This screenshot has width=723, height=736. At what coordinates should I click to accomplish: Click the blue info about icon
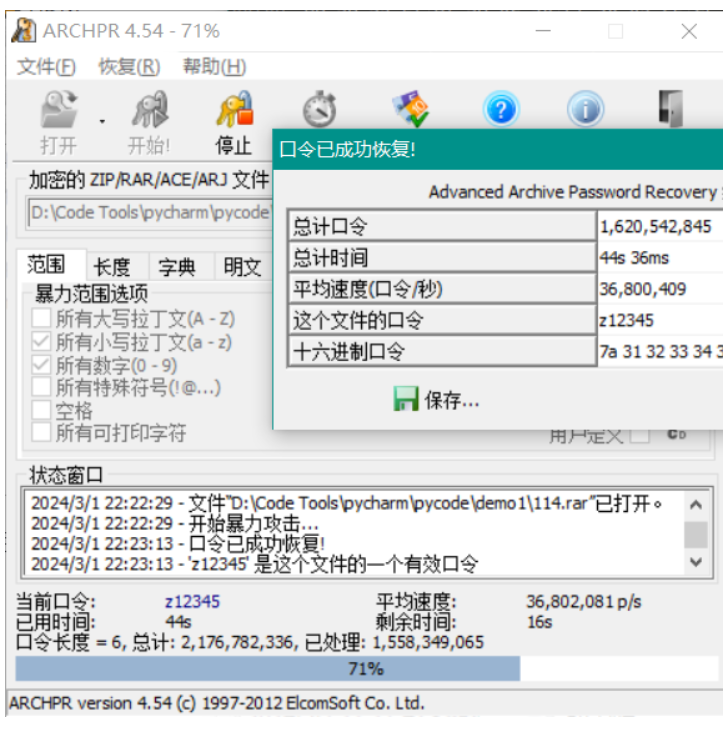click(x=585, y=110)
